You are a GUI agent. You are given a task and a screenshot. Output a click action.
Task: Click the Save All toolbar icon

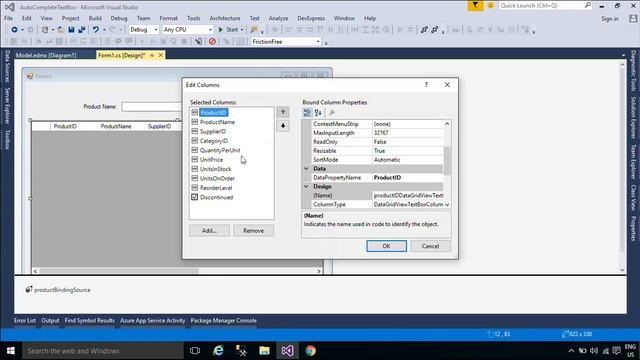[82, 30]
